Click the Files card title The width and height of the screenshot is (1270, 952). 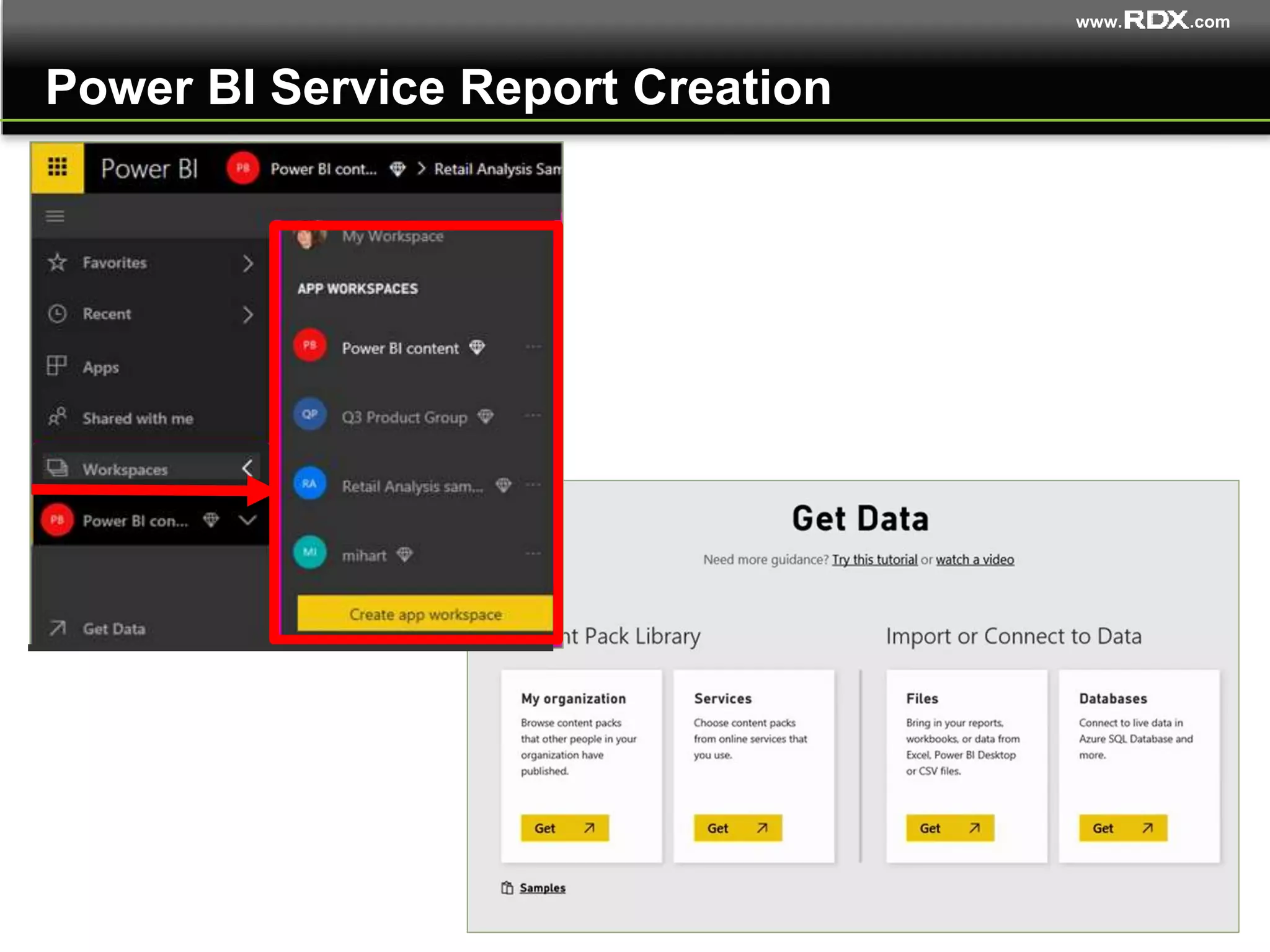(x=922, y=699)
